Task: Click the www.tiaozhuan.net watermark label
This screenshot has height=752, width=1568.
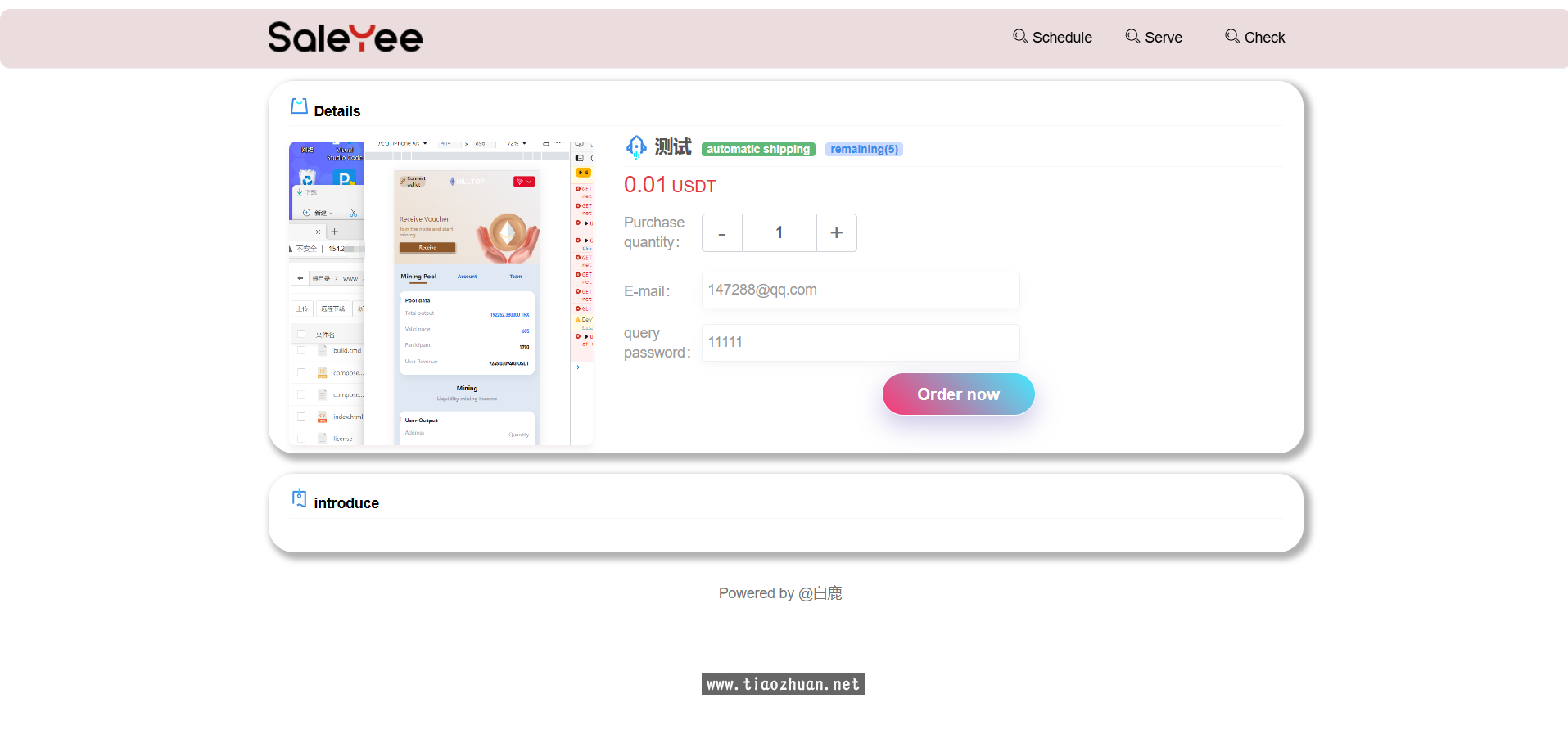Action: 783,684
